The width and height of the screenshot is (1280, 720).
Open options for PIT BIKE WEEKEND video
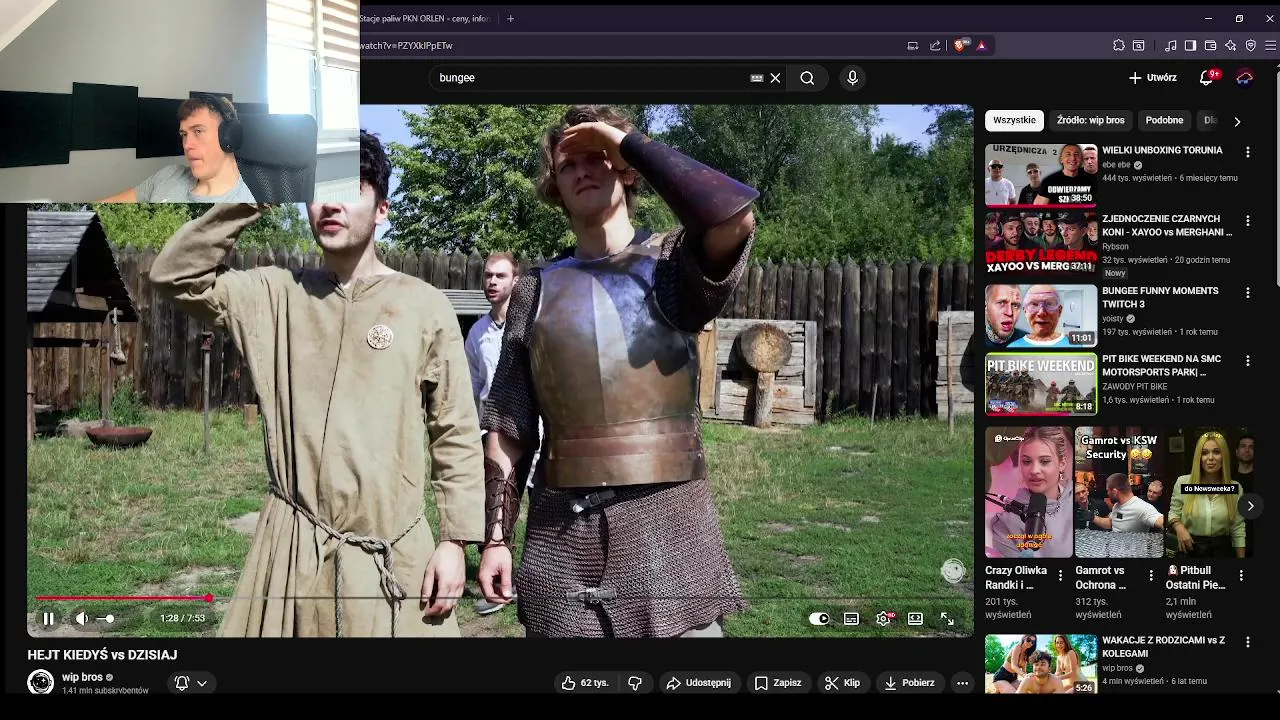point(1247,360)
